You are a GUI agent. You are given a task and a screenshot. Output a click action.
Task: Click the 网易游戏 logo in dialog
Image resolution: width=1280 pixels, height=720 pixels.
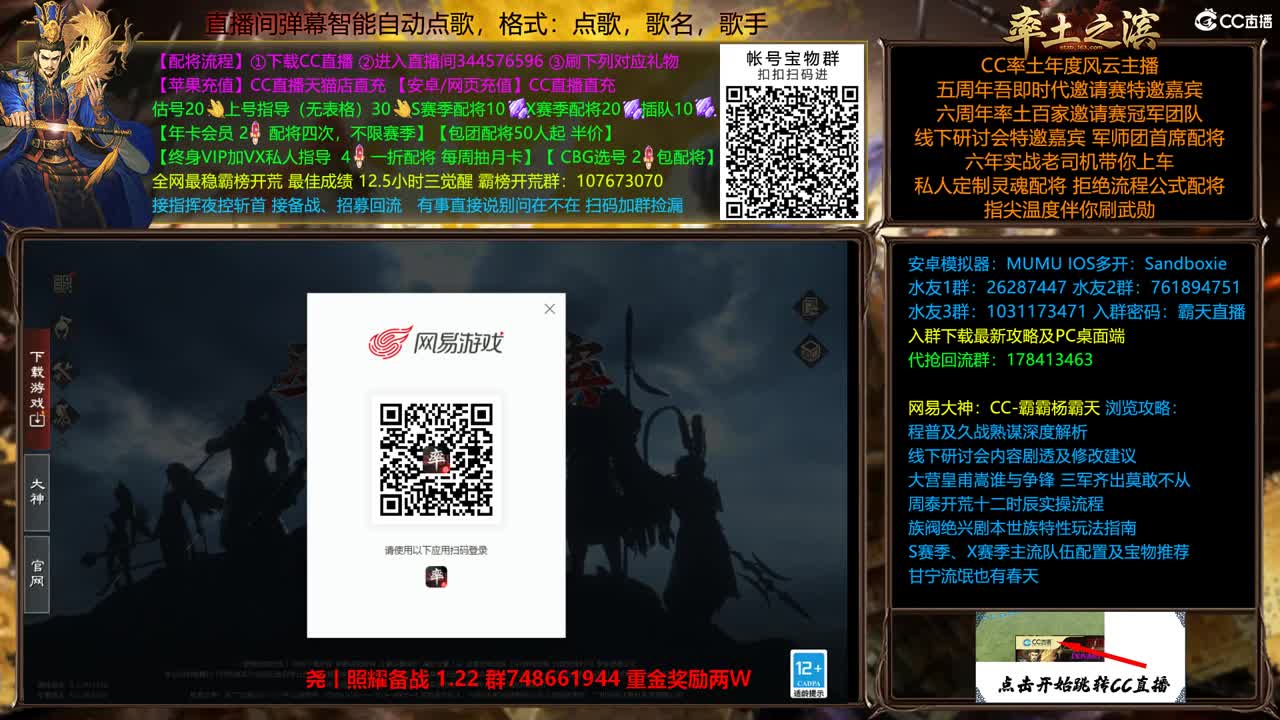point(436,343)
